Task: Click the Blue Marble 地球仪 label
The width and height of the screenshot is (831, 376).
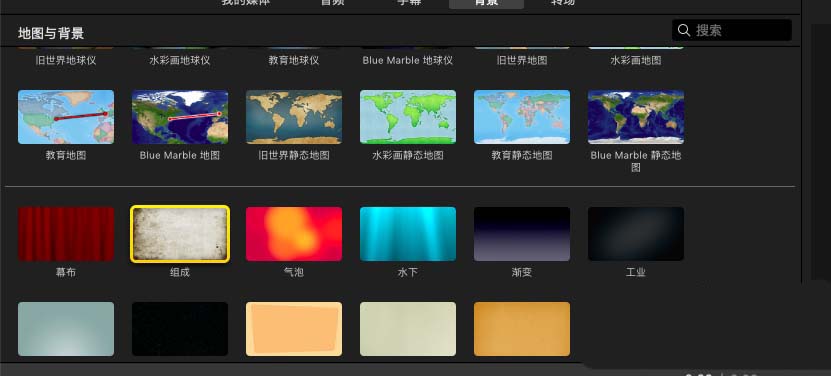Action: [x=408, y=60]
